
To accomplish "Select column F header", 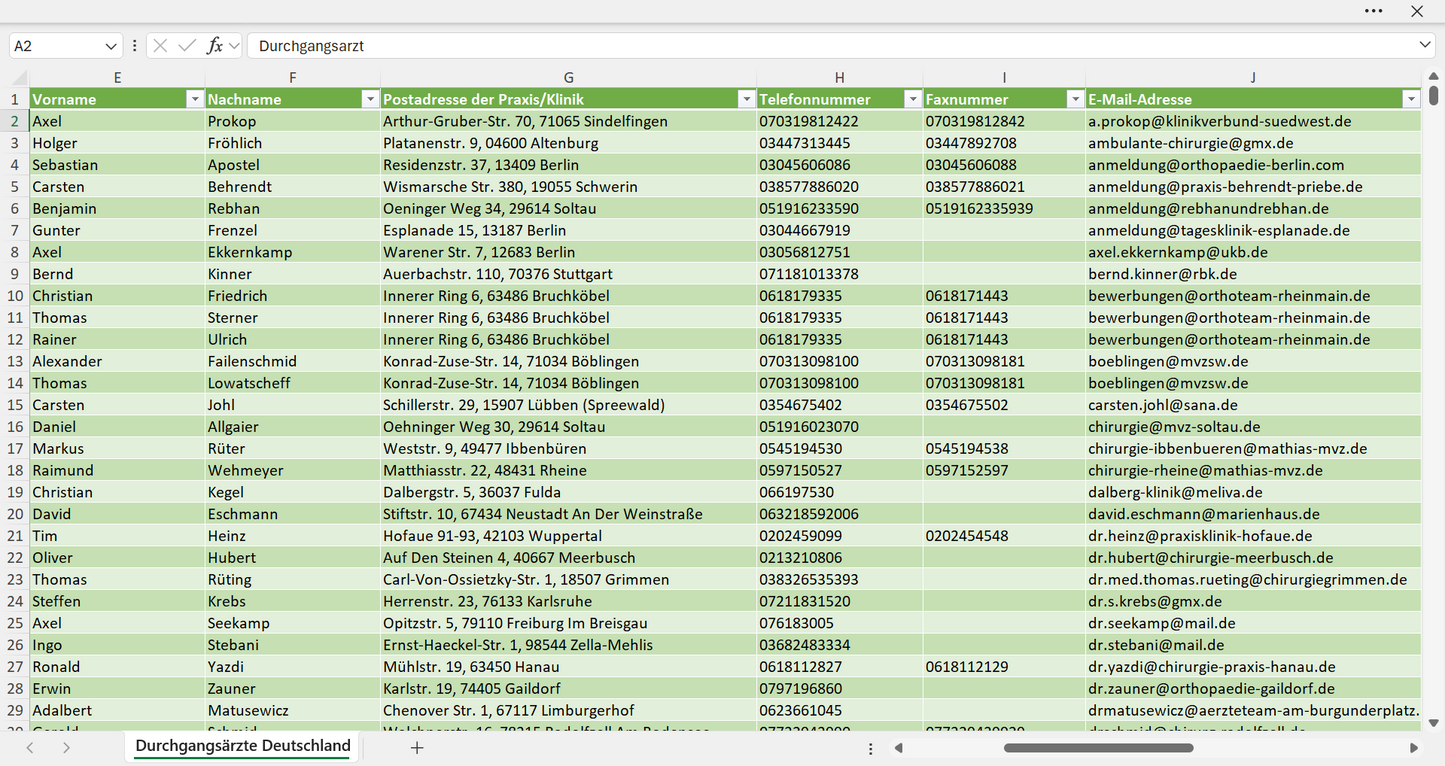I will 292,77.
